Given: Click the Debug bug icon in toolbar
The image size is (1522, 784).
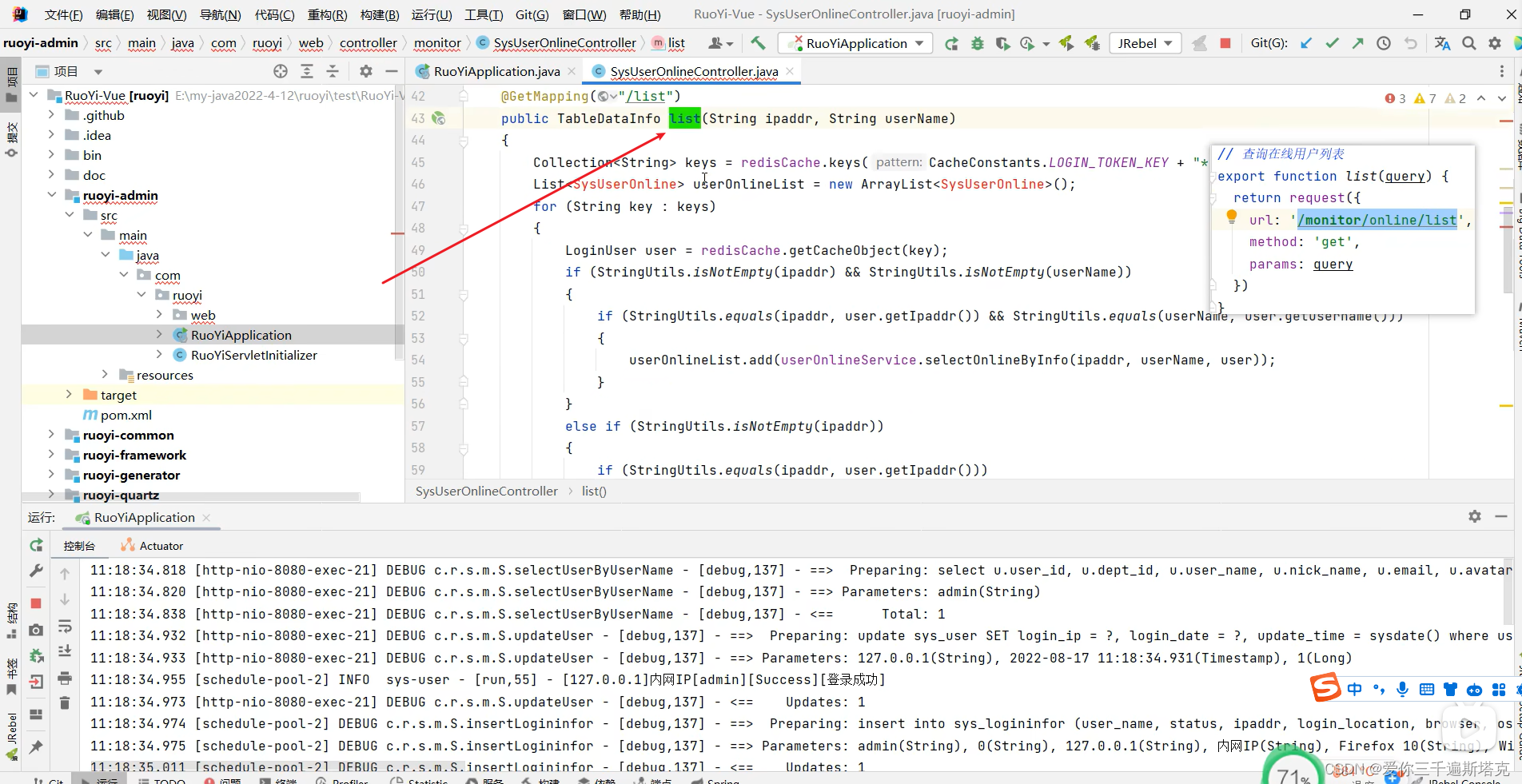Looking at the screenshot, I should tap(977, 43).
